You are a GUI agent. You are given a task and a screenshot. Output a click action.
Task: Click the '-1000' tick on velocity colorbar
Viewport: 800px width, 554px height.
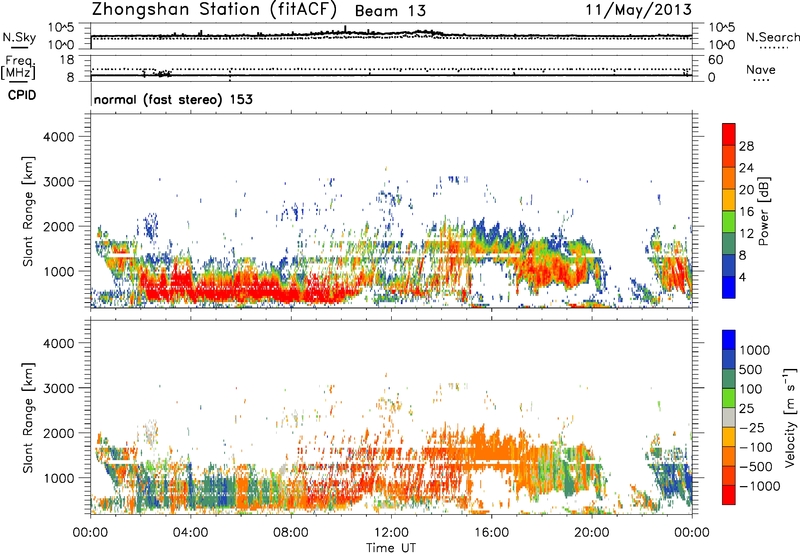pos(760,486)
